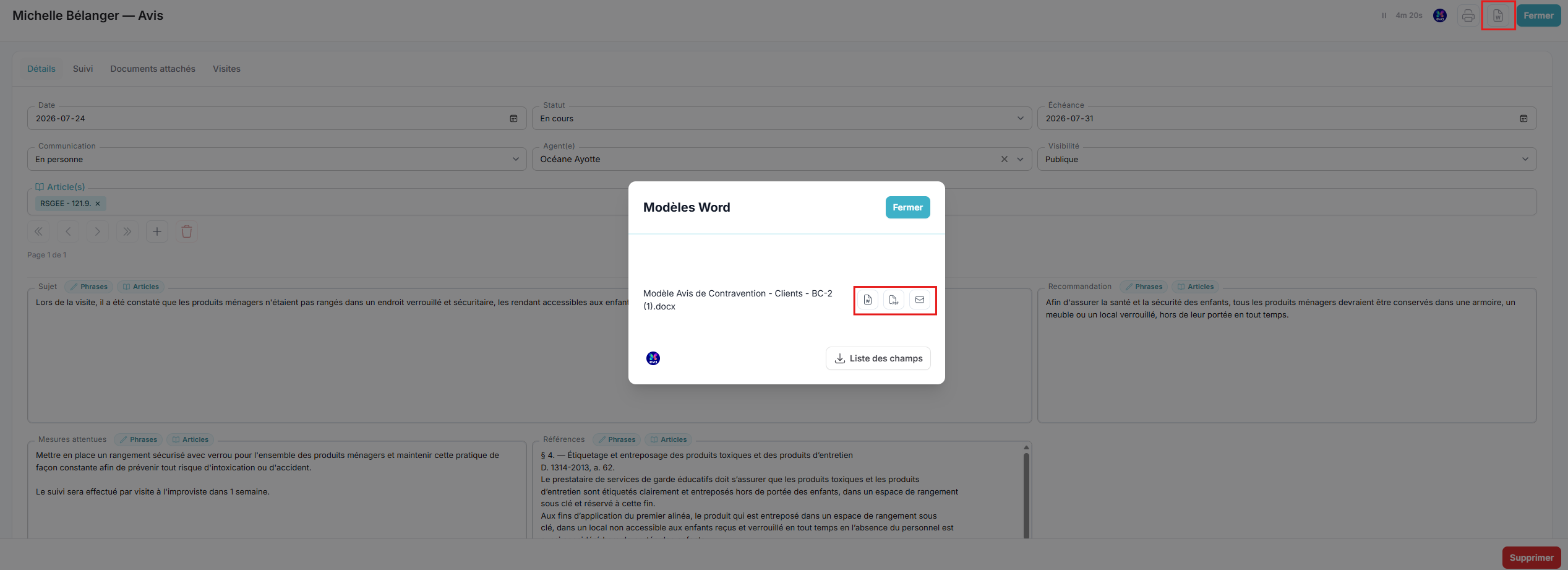The width and height of the screenshot is (1568, 570).
Task: Go to the first page
Action: click(38, 231)
